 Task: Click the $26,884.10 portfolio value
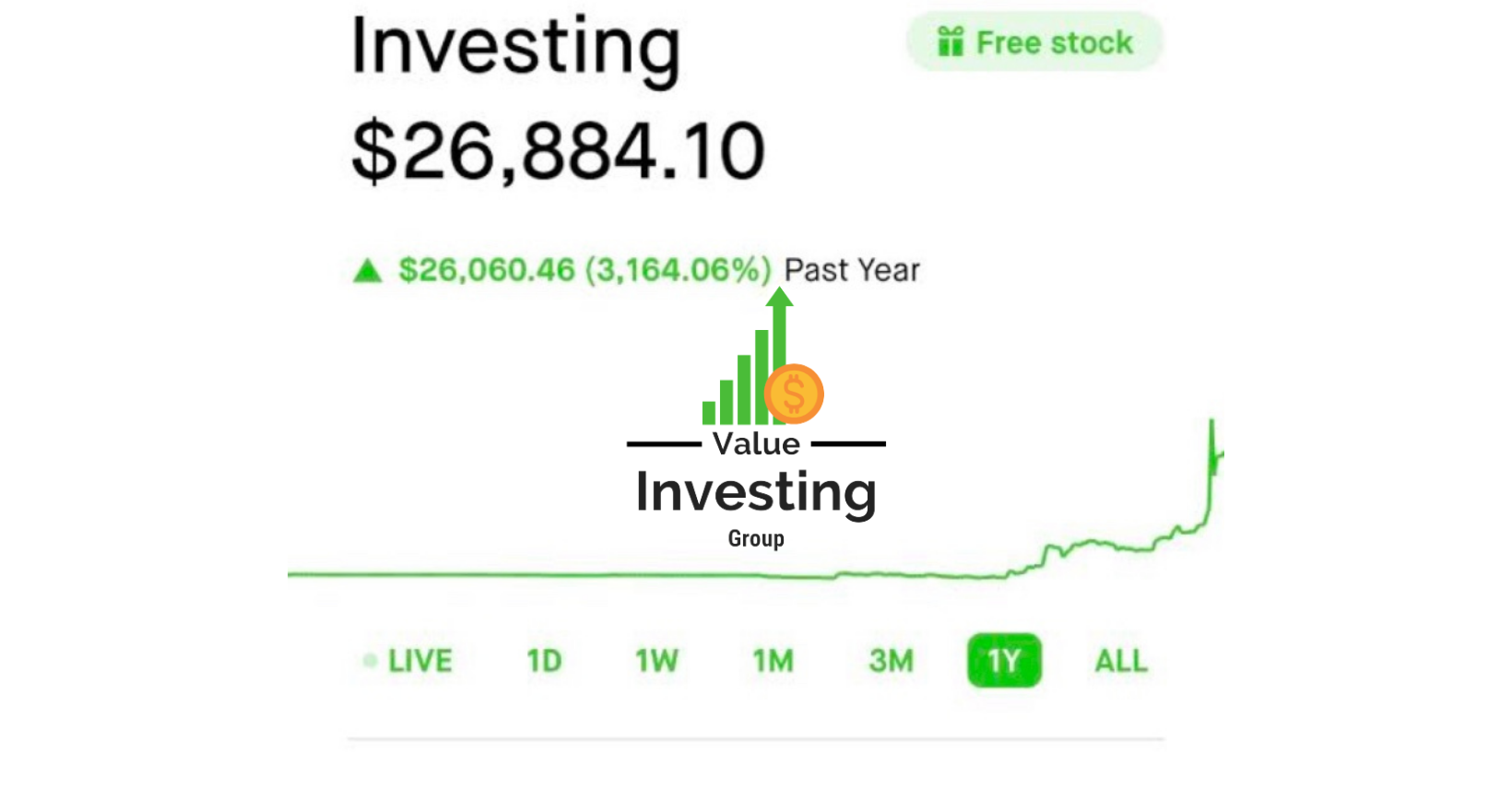pos(559,150)
